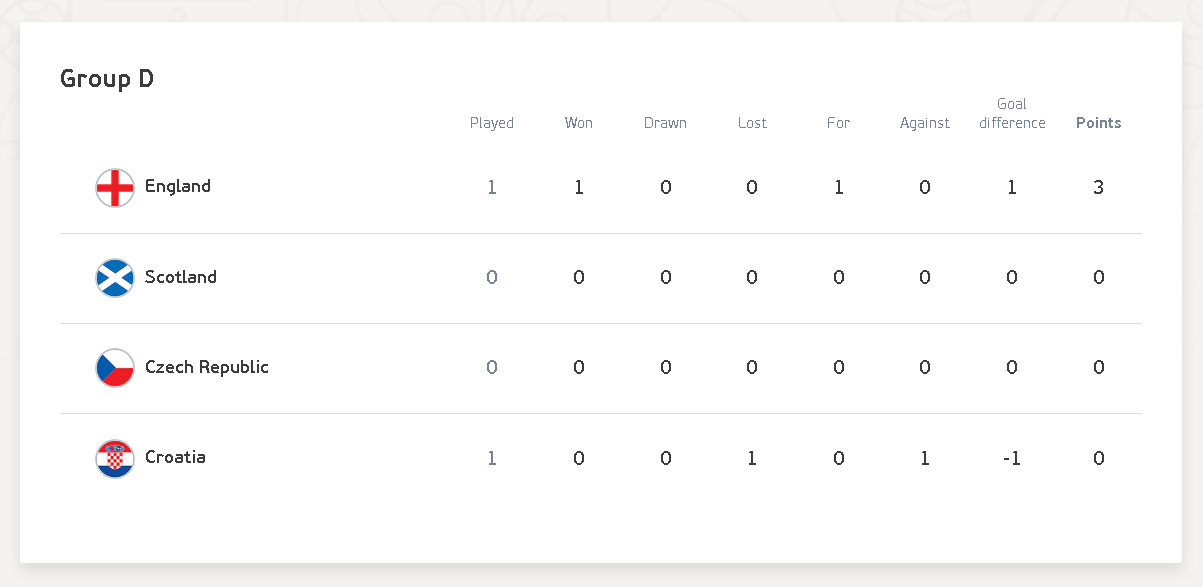This screenshot has height=587, width=1203.
Task: Click England's played matches value
Action: [492, 187]
